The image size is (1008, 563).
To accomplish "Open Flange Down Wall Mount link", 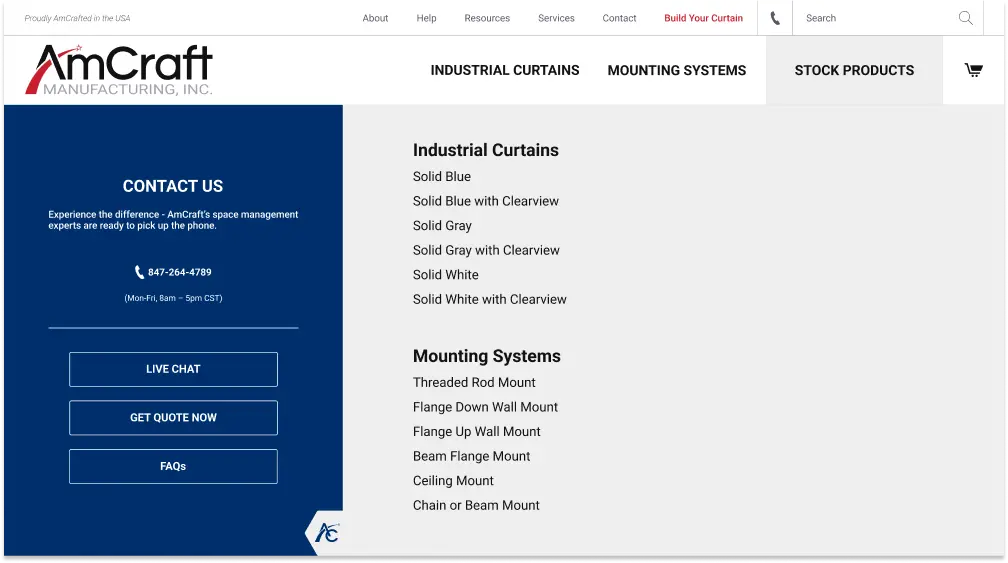I will 485,407.
